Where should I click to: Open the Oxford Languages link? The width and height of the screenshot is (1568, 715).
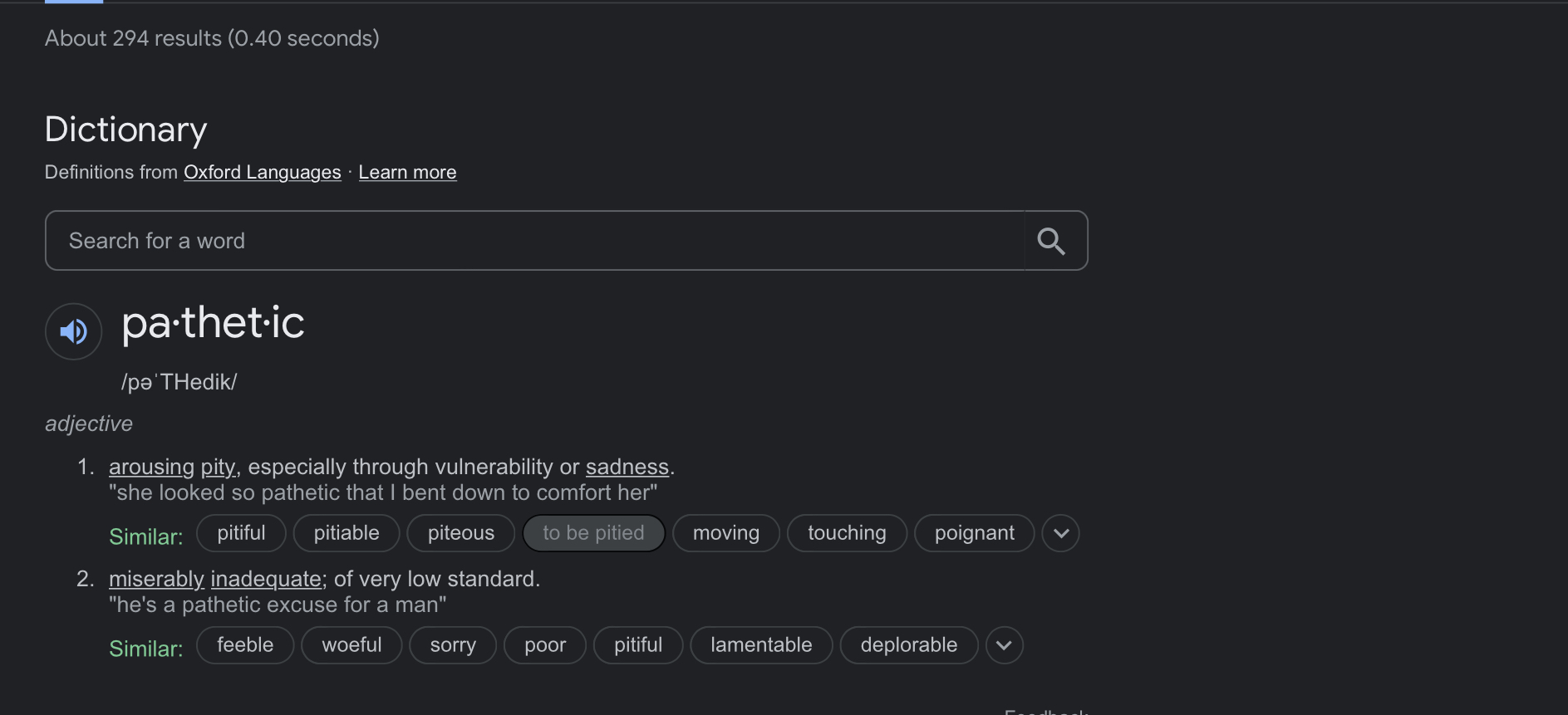pyautogui.click(x=262, y=173)
